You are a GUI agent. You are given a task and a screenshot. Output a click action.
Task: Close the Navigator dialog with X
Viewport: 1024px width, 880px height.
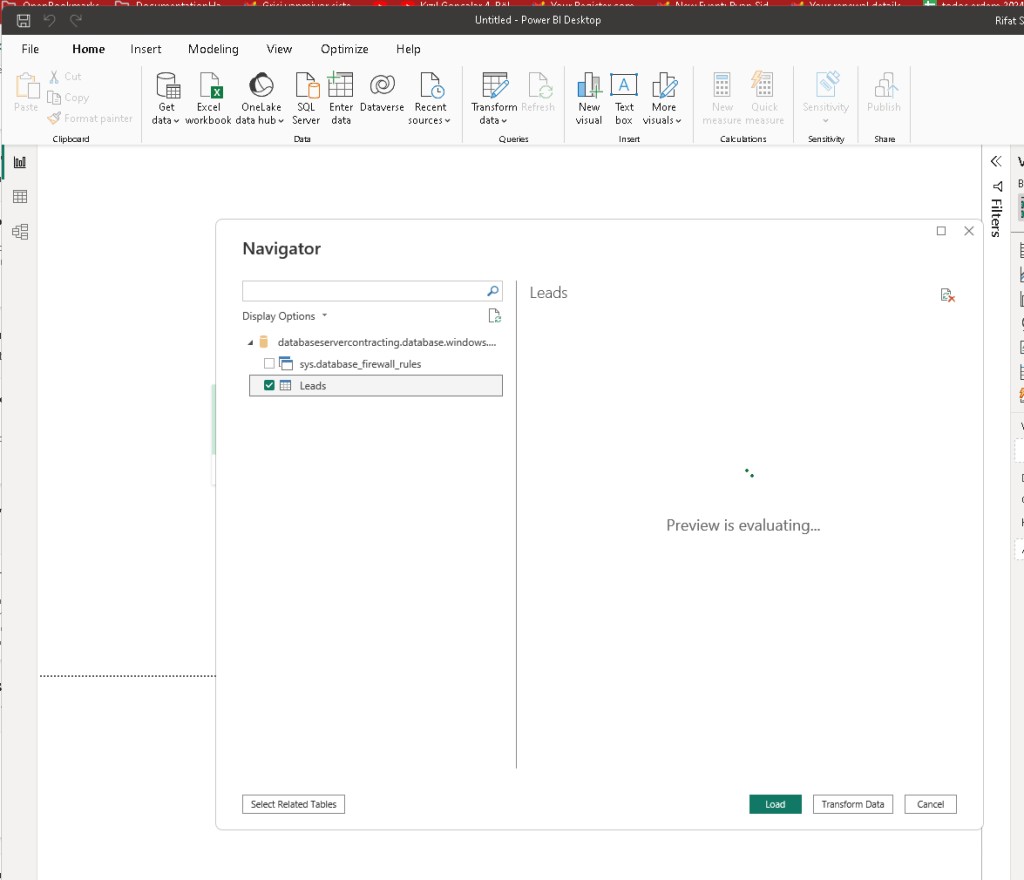point(968,230)
